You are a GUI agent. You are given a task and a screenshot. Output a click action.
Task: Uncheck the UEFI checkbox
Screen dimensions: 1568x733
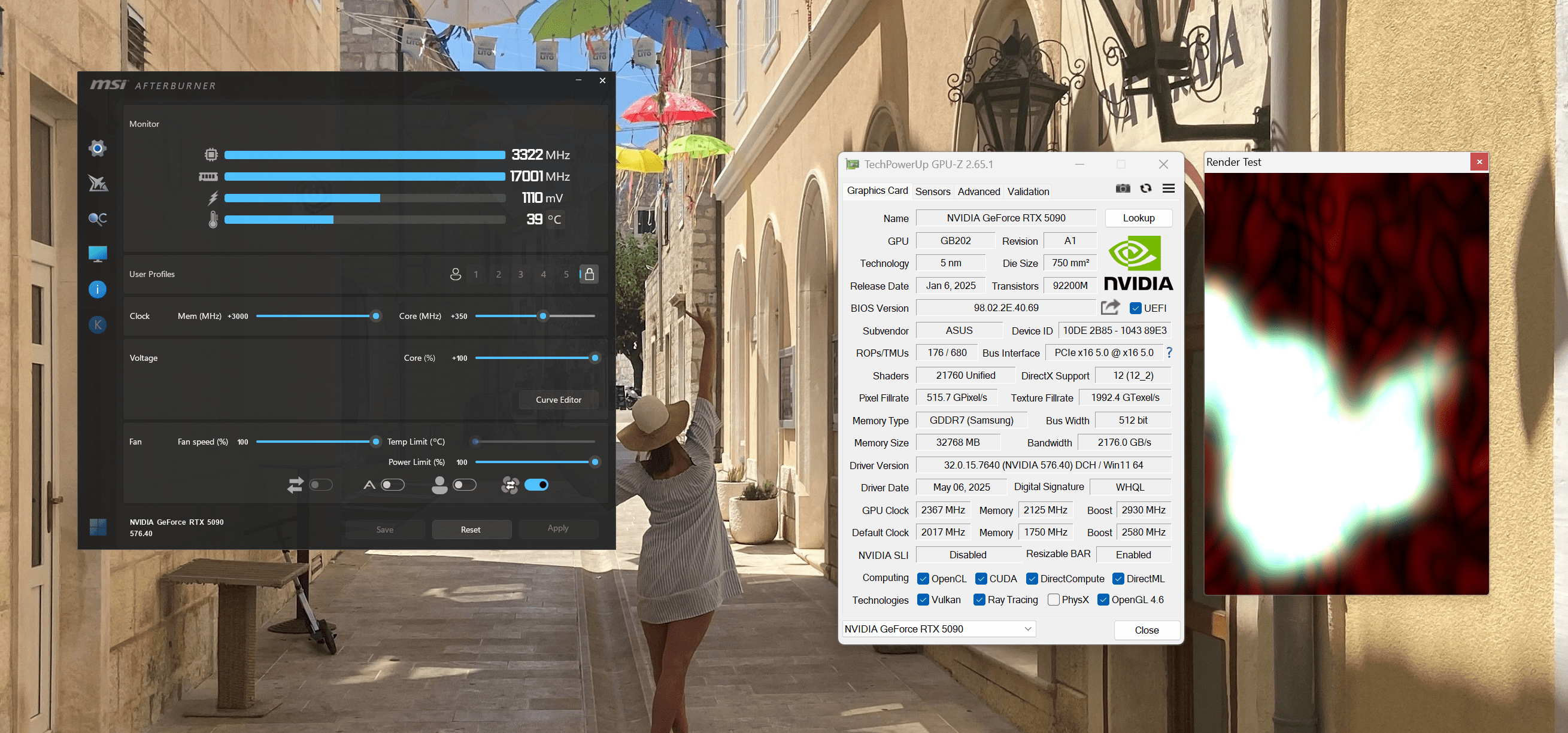(1135, 308)
